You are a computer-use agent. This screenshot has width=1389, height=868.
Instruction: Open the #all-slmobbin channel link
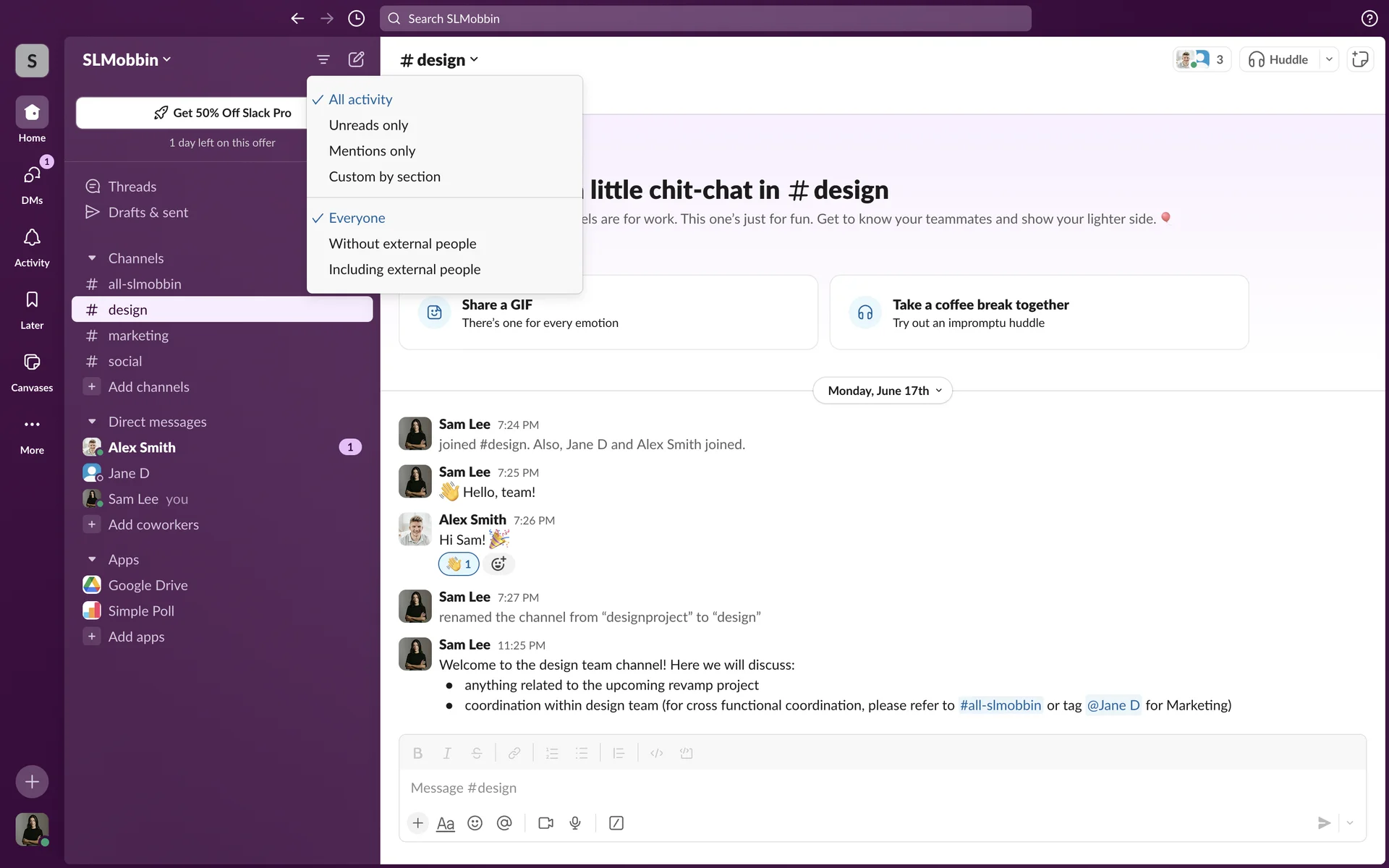pos(1000,705)
